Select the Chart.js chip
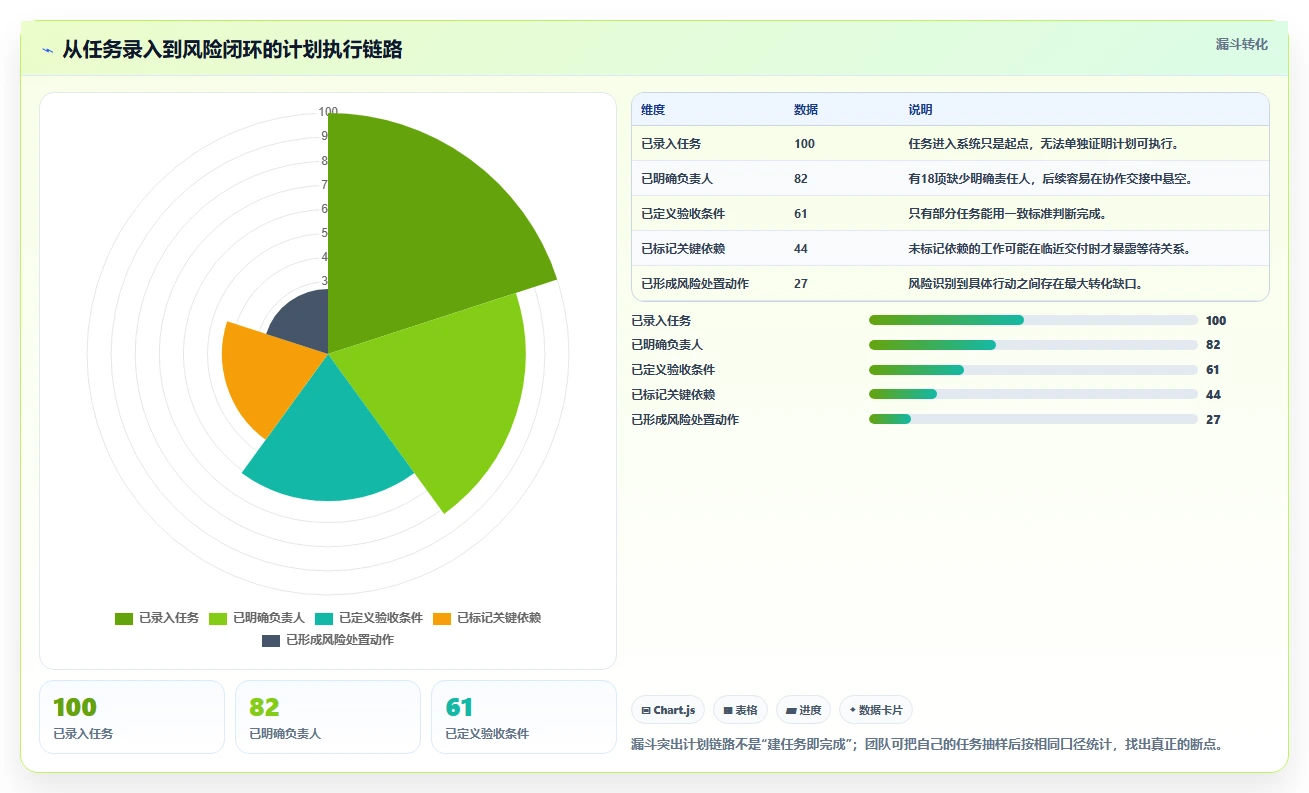1309x793 pixels. (668, 710)
